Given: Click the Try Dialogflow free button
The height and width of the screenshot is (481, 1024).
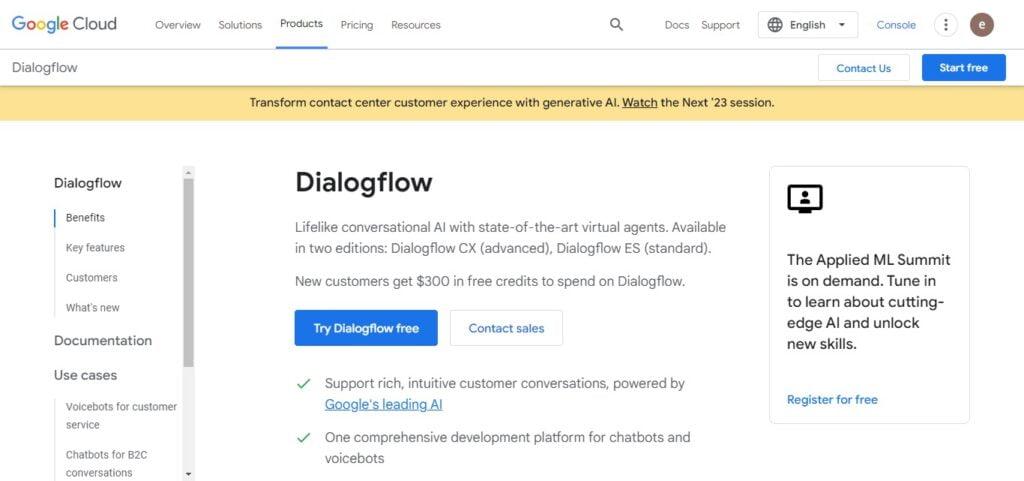Looking at the screenshot, I should click(366, 328).
